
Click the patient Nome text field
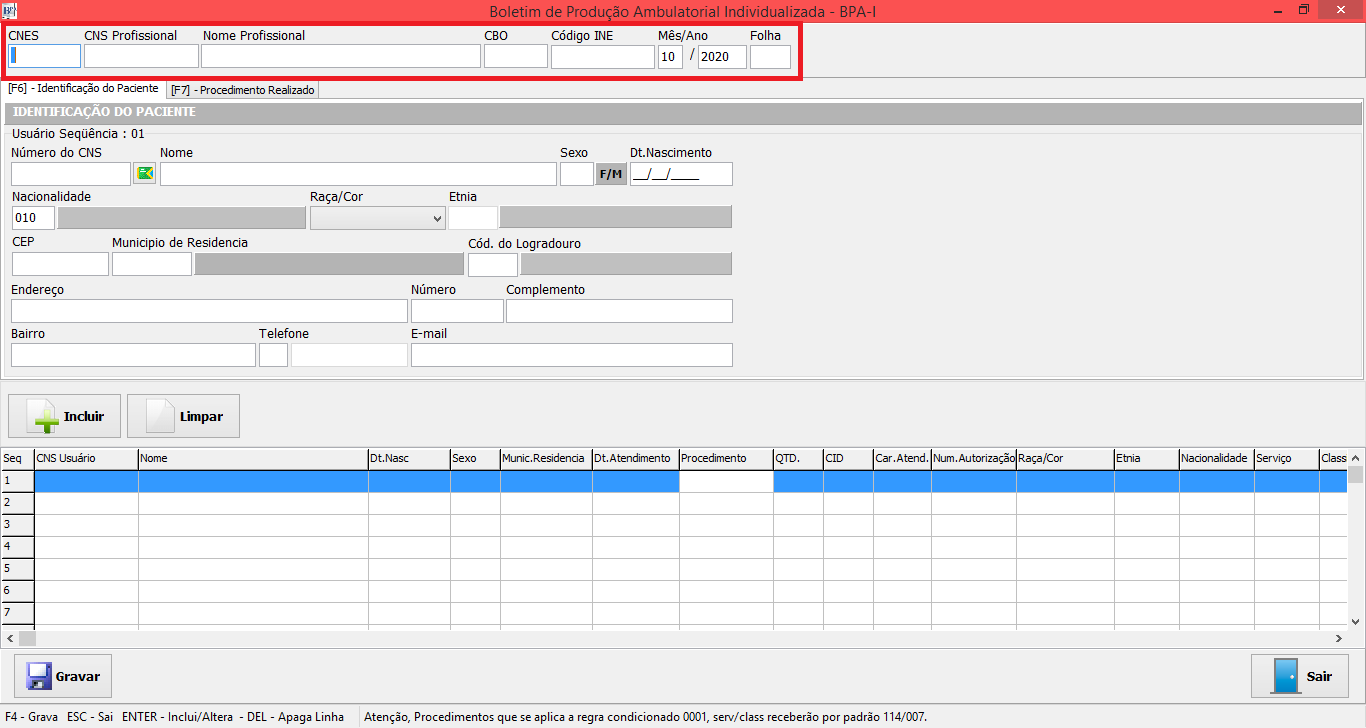coord(358,174)
